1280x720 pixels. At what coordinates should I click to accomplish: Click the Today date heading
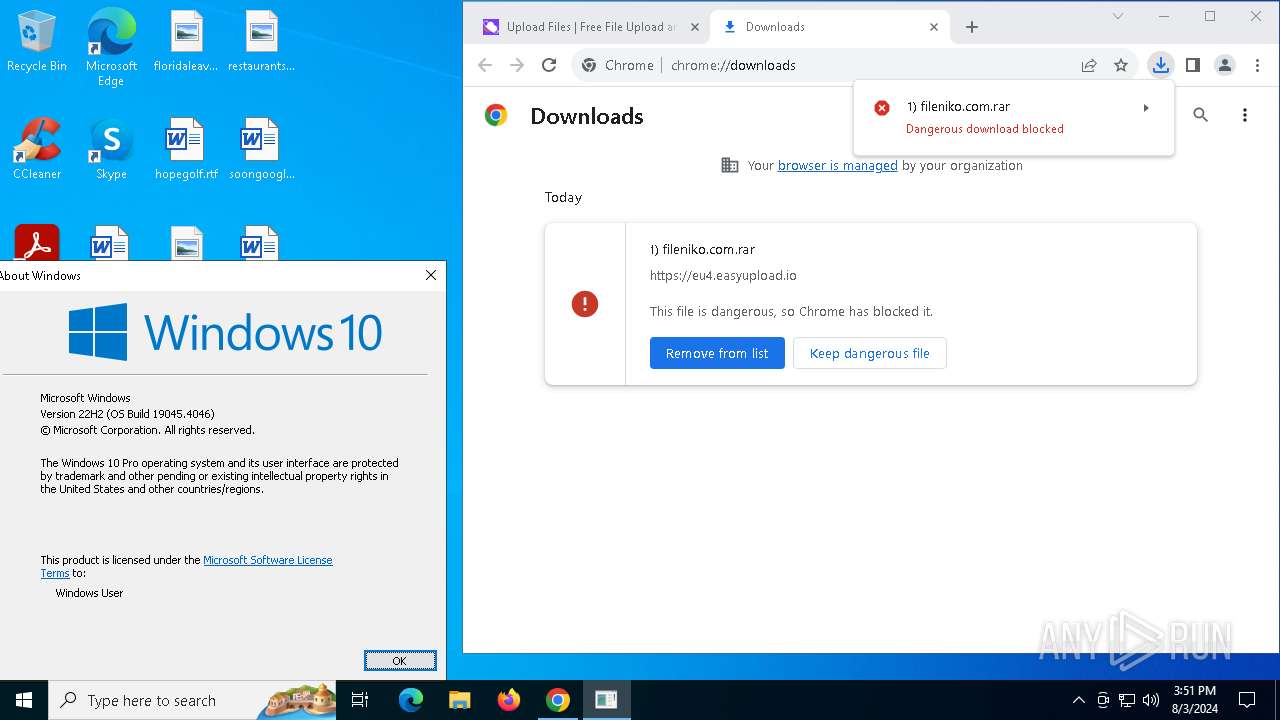tap(563, 198)
